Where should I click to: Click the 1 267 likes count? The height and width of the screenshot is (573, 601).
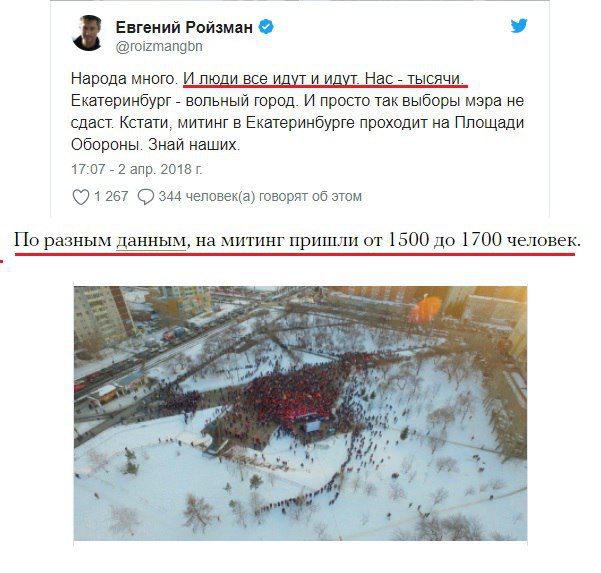tap(111, 196)
